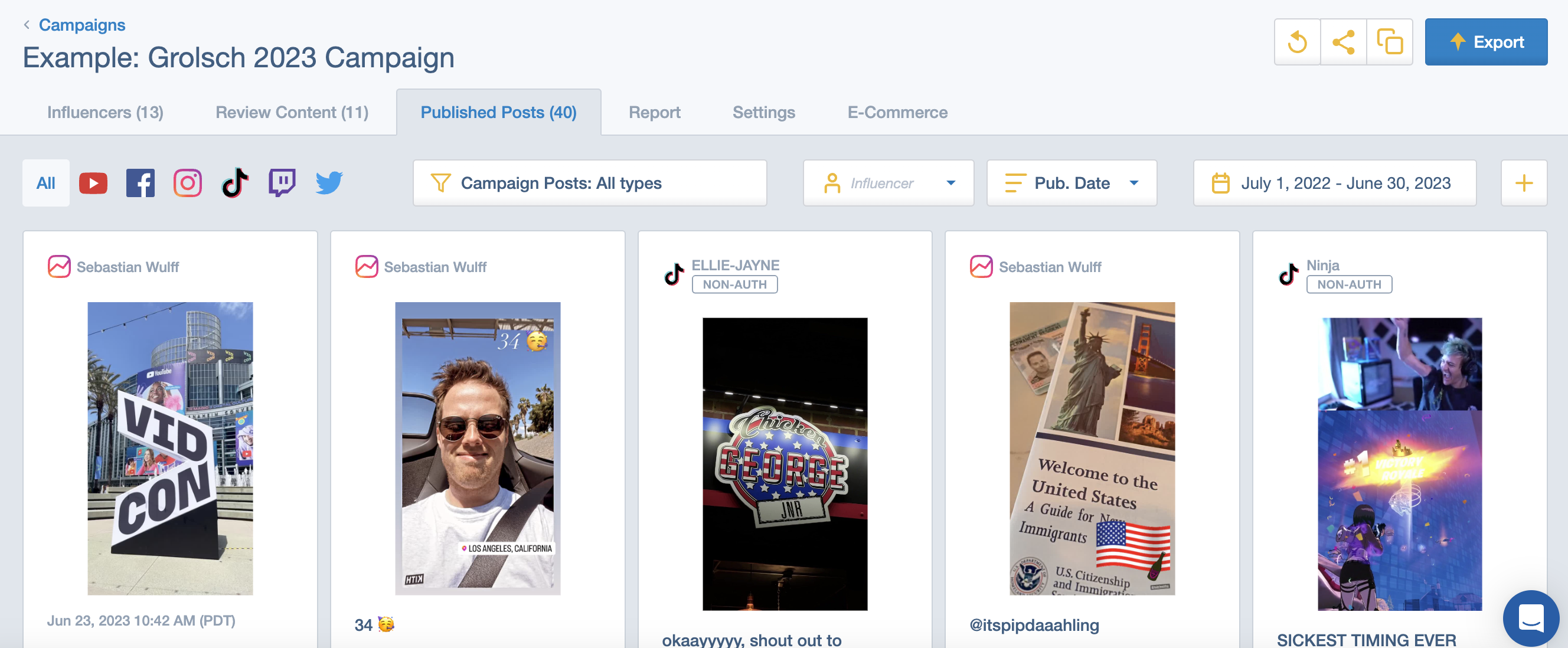Click the 'SICKEST TIMING EVER' caption
This screenshot has height=648, width=1568.
[1366, 640]
